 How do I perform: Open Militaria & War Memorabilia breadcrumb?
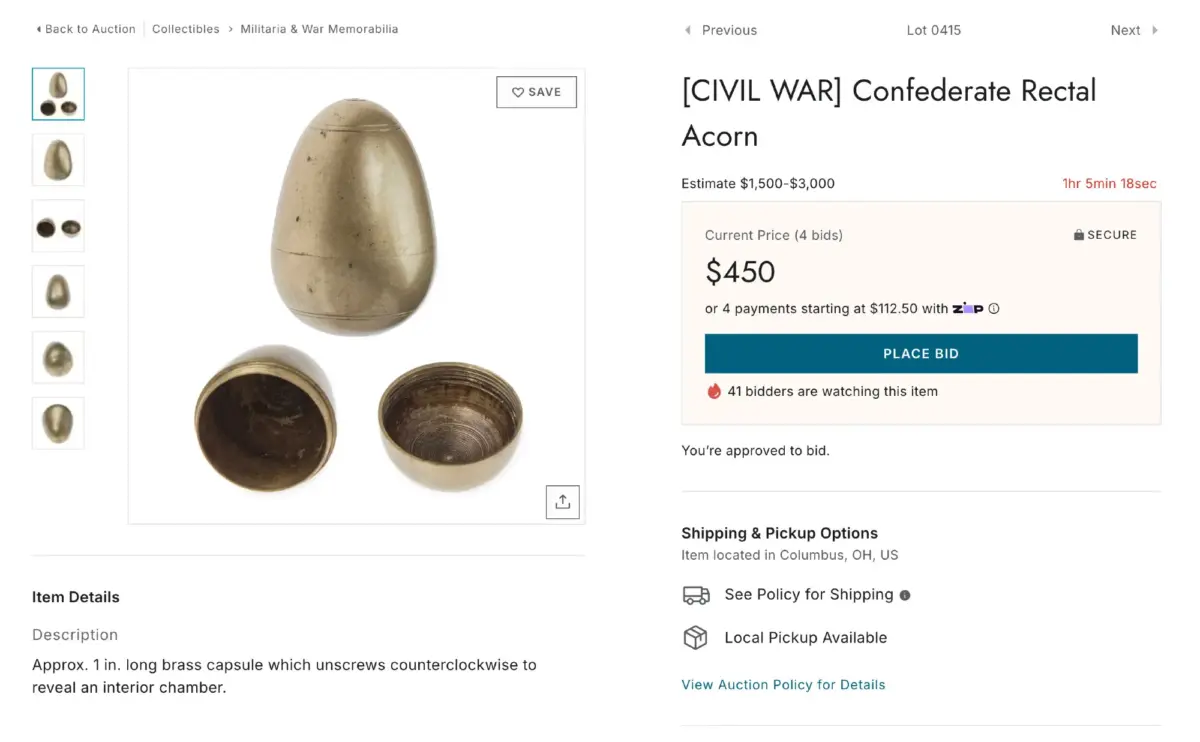pos(319,29)
